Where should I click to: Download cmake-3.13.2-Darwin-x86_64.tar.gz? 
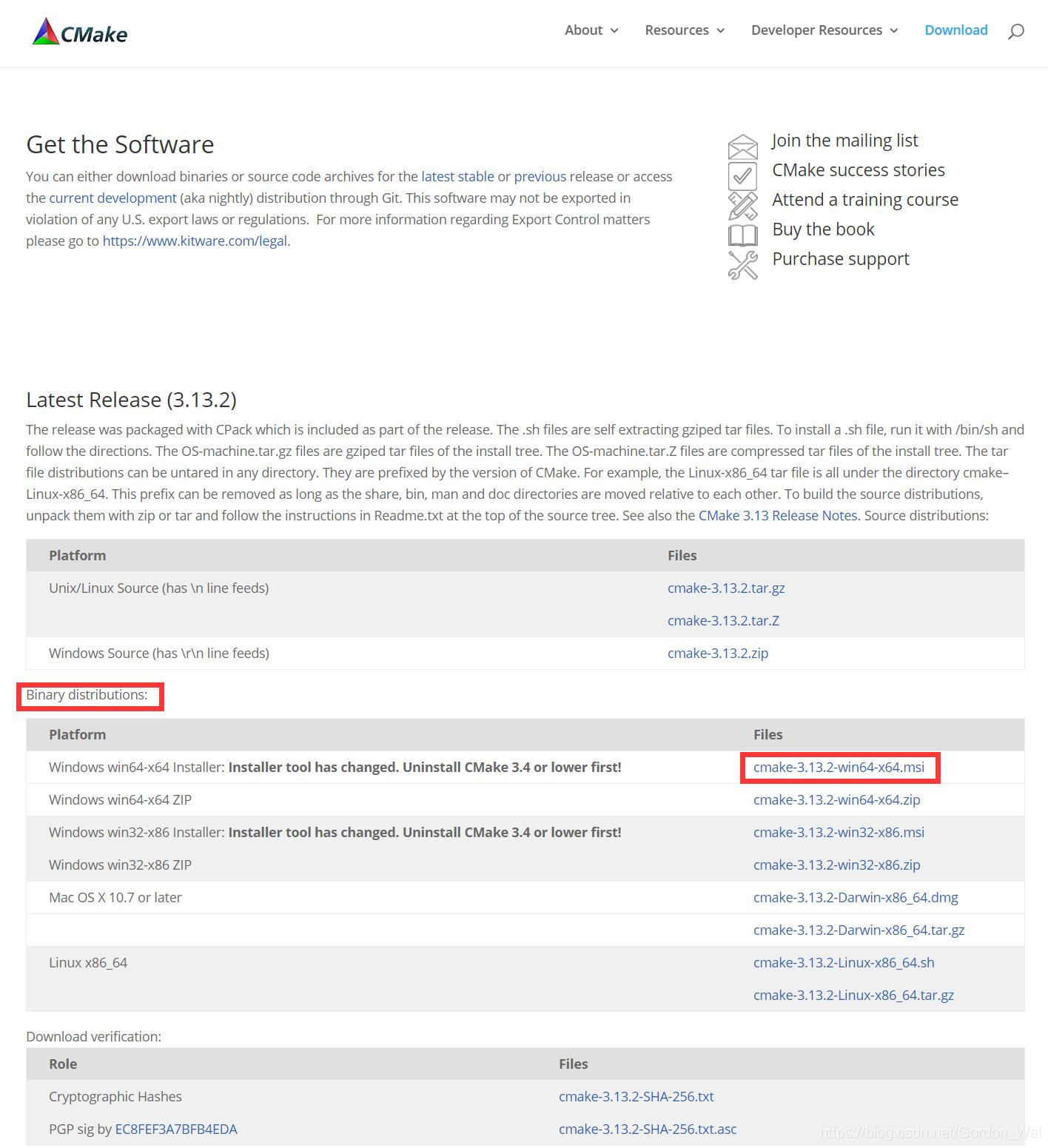pyautogui.click(x=859, y=930)
